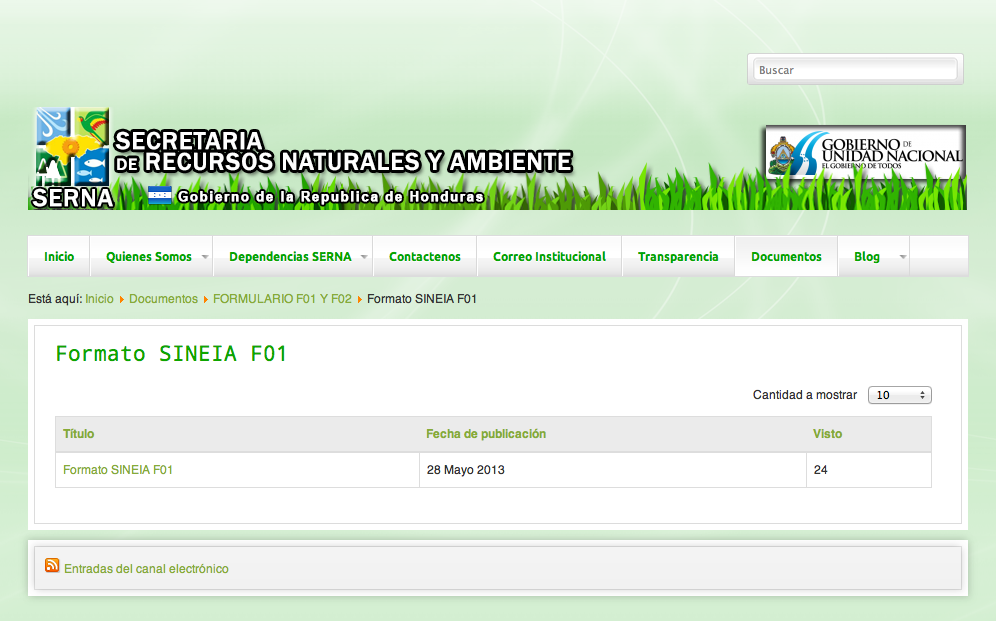Viewport: 996px width, 621px height.
Task: Go to the Contactenos page
Action: point(425,257)
